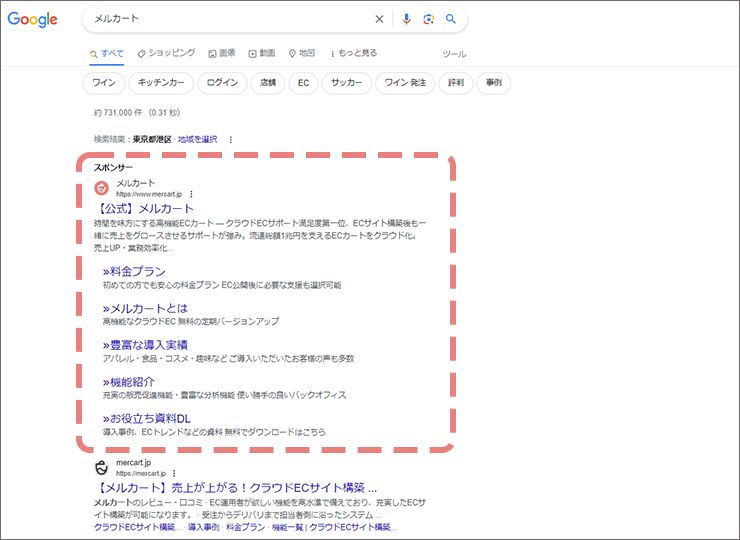Start voice search with the microphone icon
This screenshot has height=540, width=740.
pos(406,19)
